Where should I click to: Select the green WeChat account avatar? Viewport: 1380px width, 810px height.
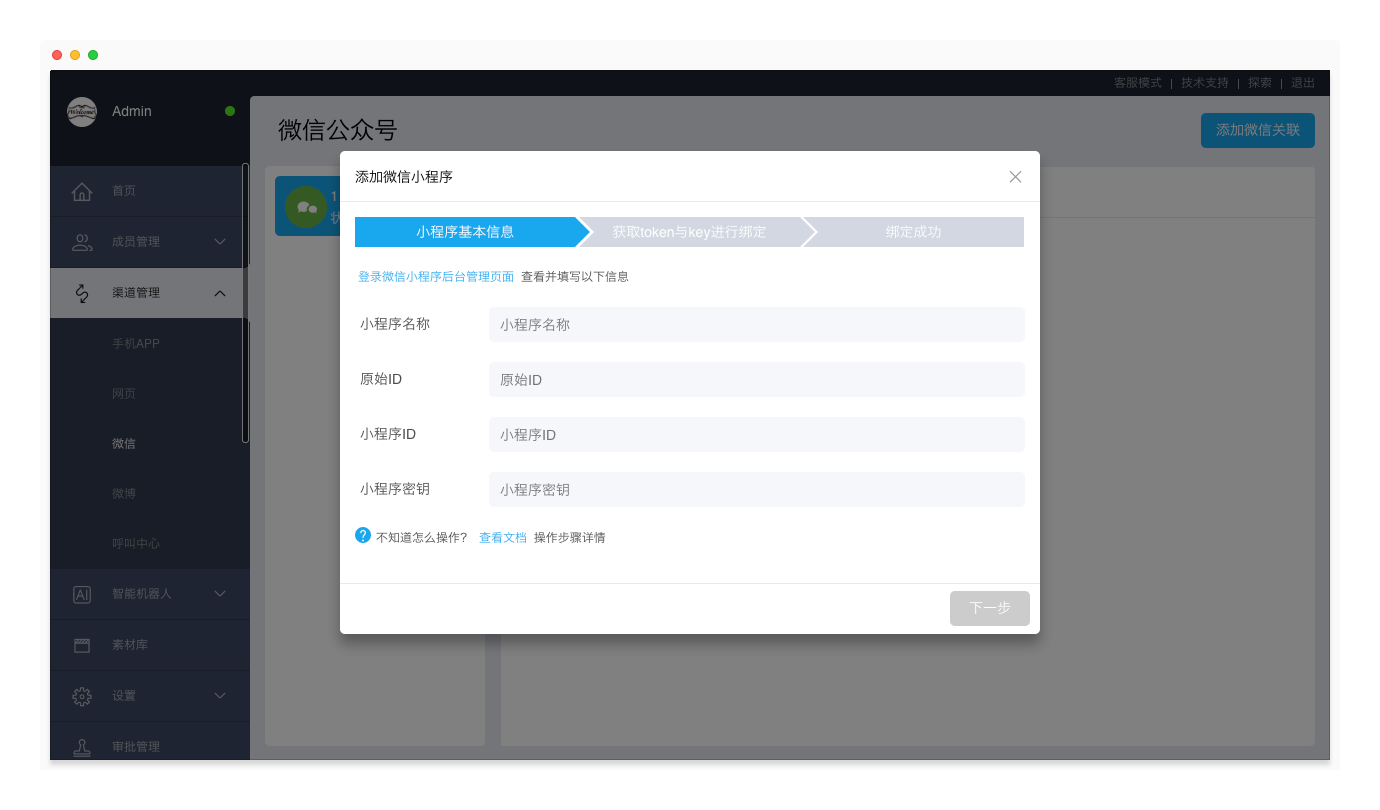tap(306, 205)
